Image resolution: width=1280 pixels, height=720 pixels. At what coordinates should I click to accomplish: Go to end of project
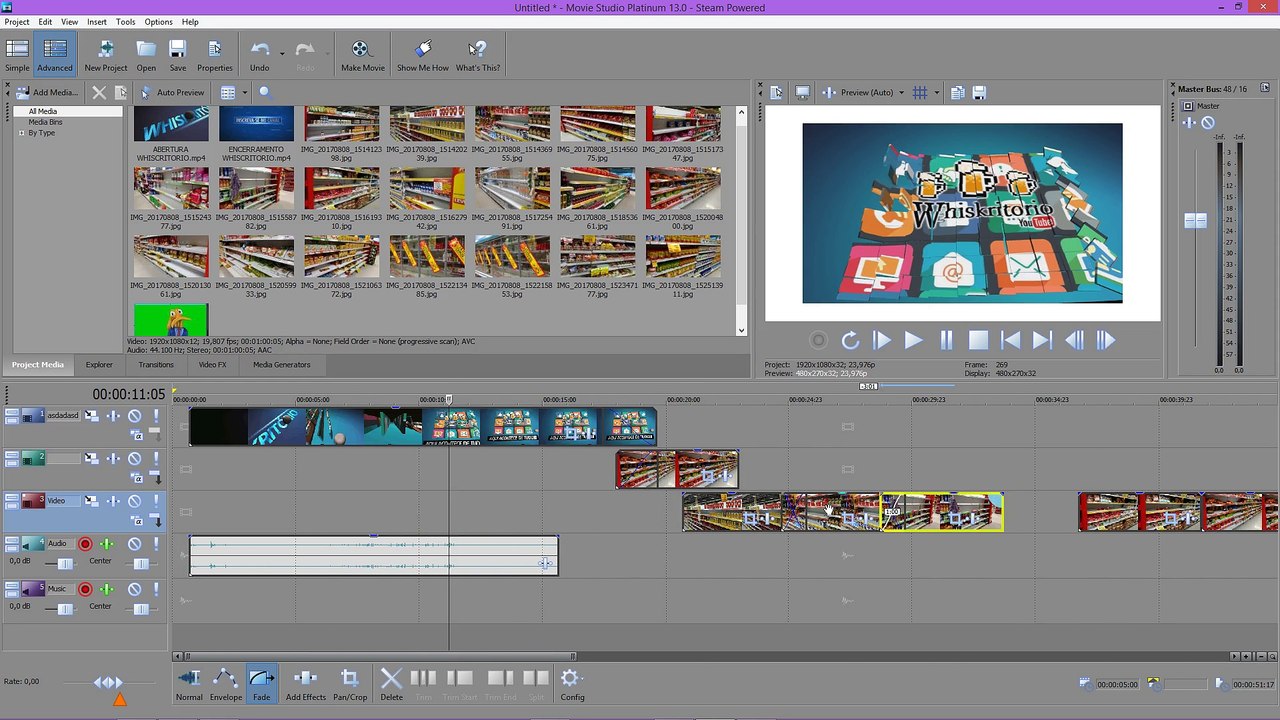point(1042,341)
